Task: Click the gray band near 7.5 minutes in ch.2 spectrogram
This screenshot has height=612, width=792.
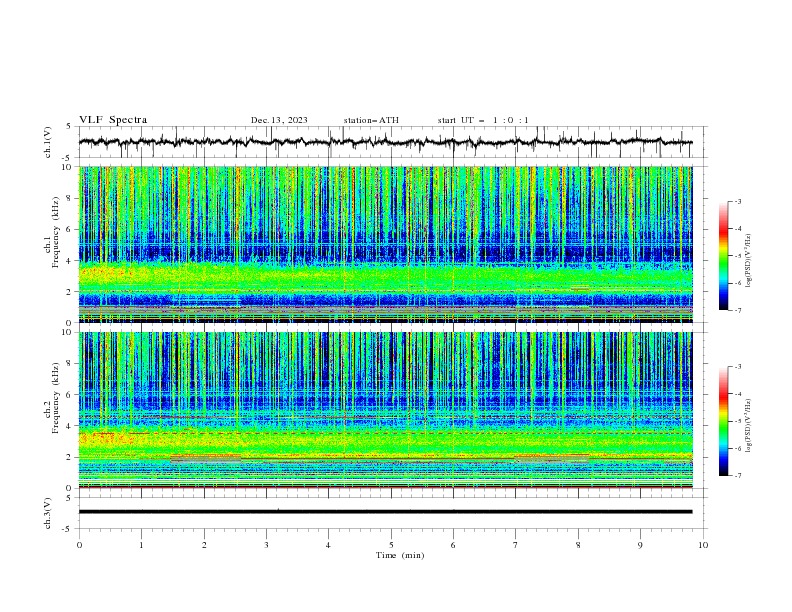Action: click(552, 458)
